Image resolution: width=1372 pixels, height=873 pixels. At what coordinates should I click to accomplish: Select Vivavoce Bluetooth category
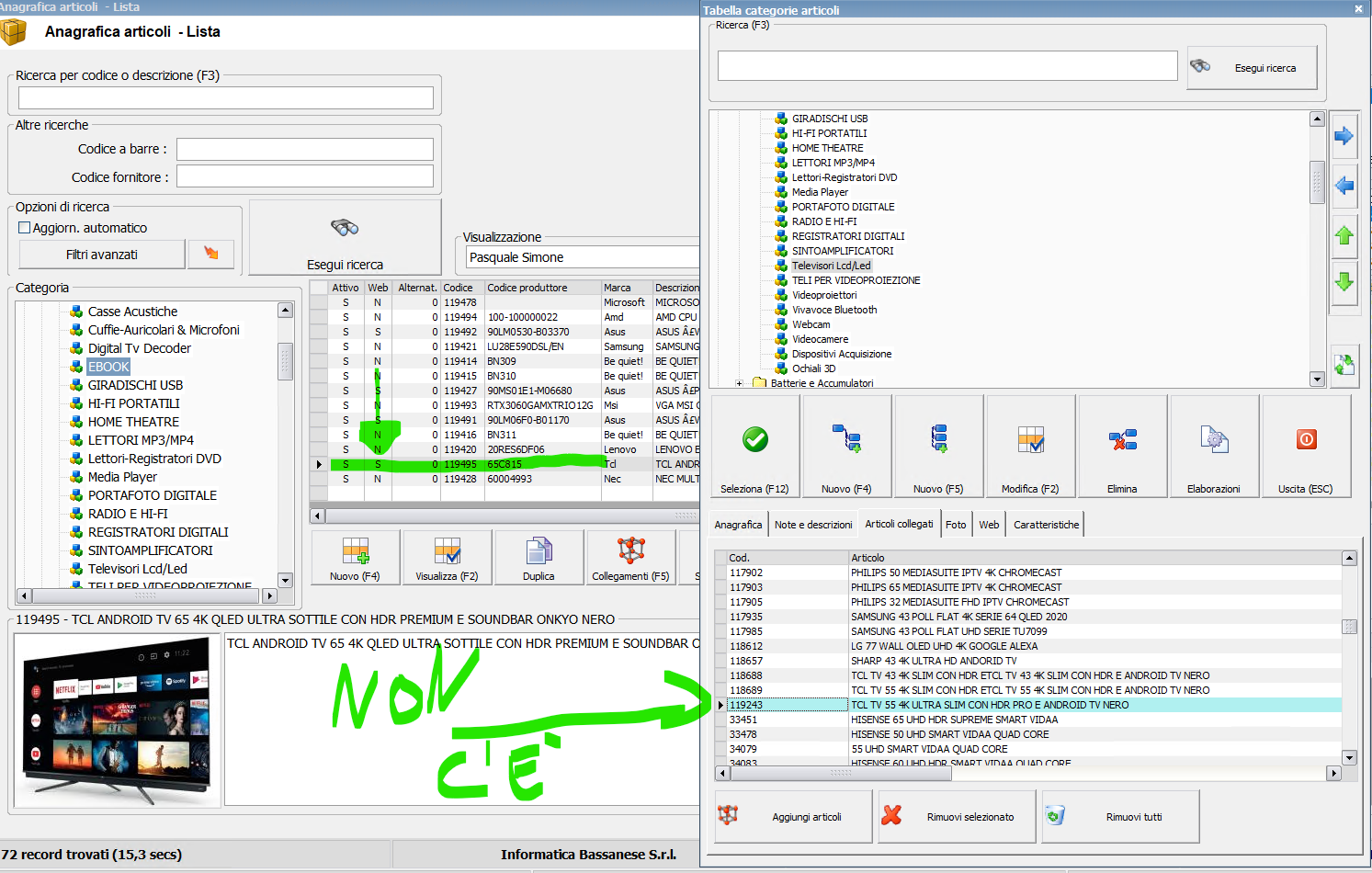pos(834,310)
